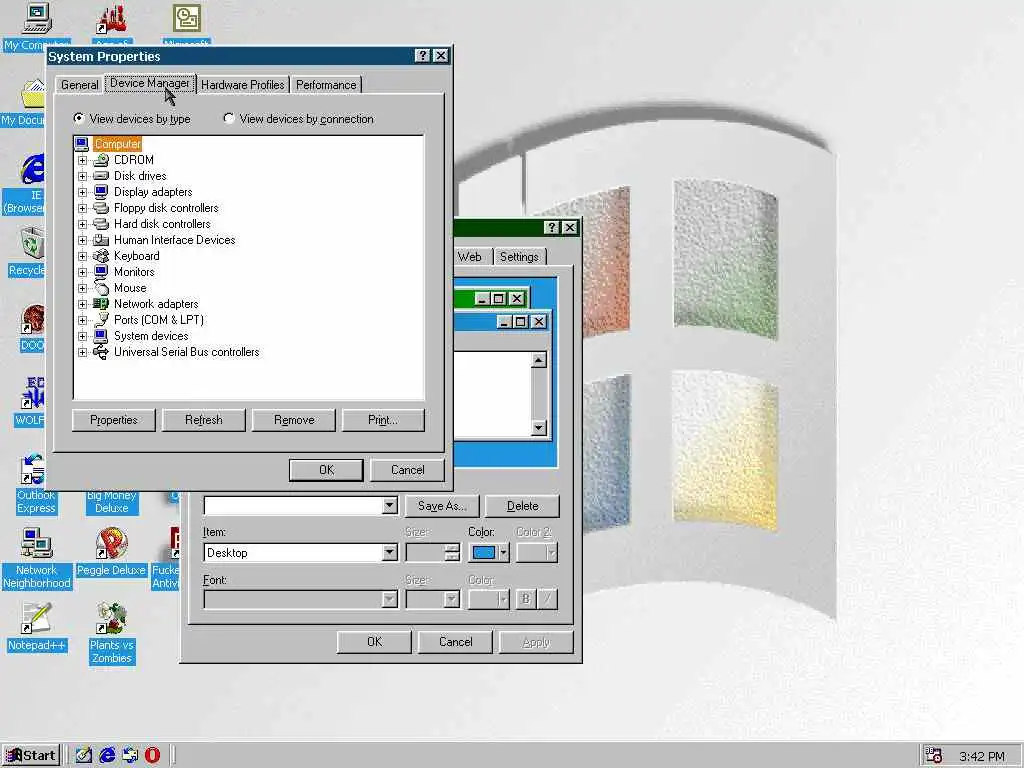Click Show Desktop quick launch icon
Screen dimensions: 1024x768
(x=84, y=756)
